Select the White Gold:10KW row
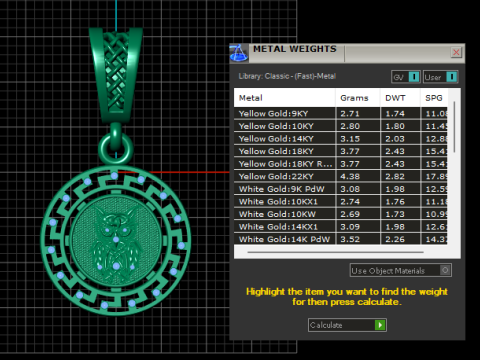480x360 pixels. (341, 214)
